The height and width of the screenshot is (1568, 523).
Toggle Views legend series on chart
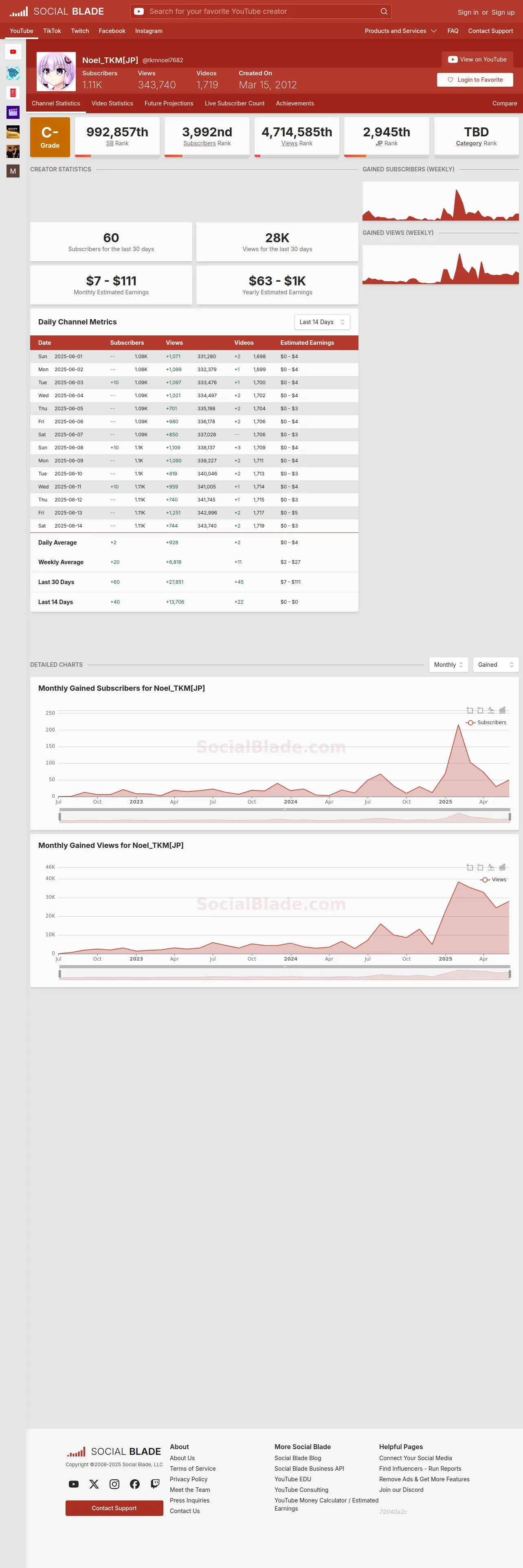point(493,880)
